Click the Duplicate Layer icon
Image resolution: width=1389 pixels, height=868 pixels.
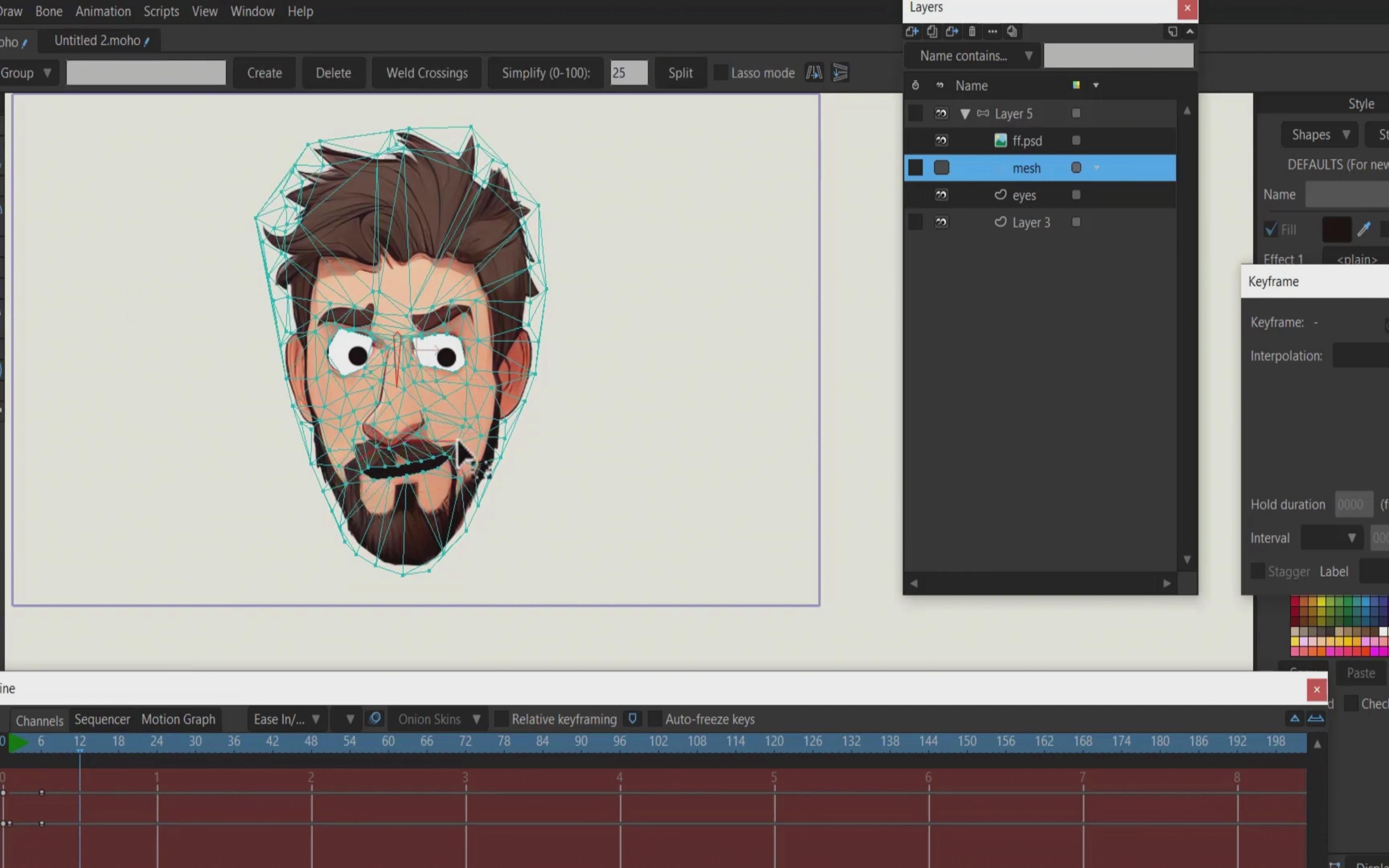[932, 32]
